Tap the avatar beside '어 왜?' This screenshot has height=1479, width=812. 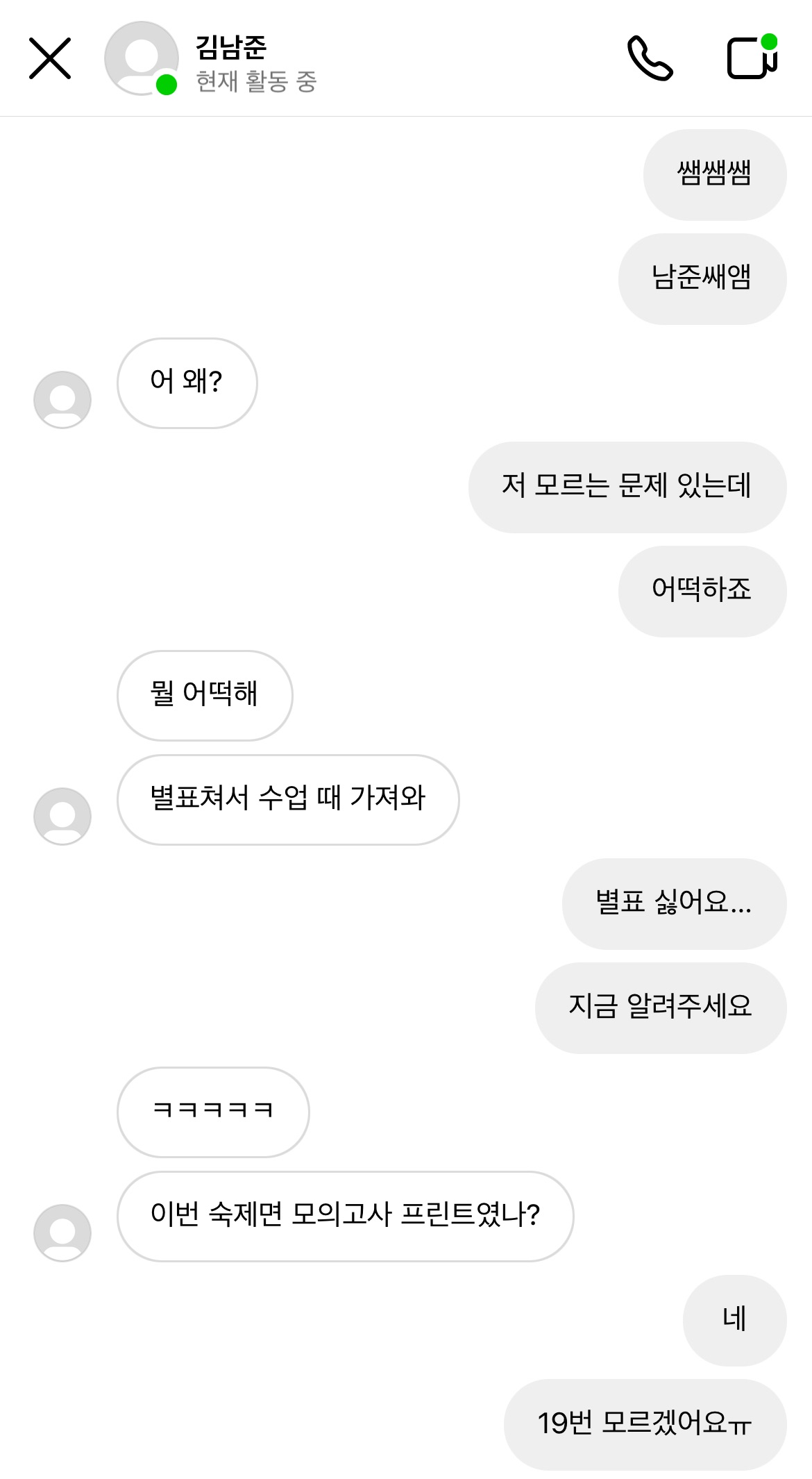62,399
